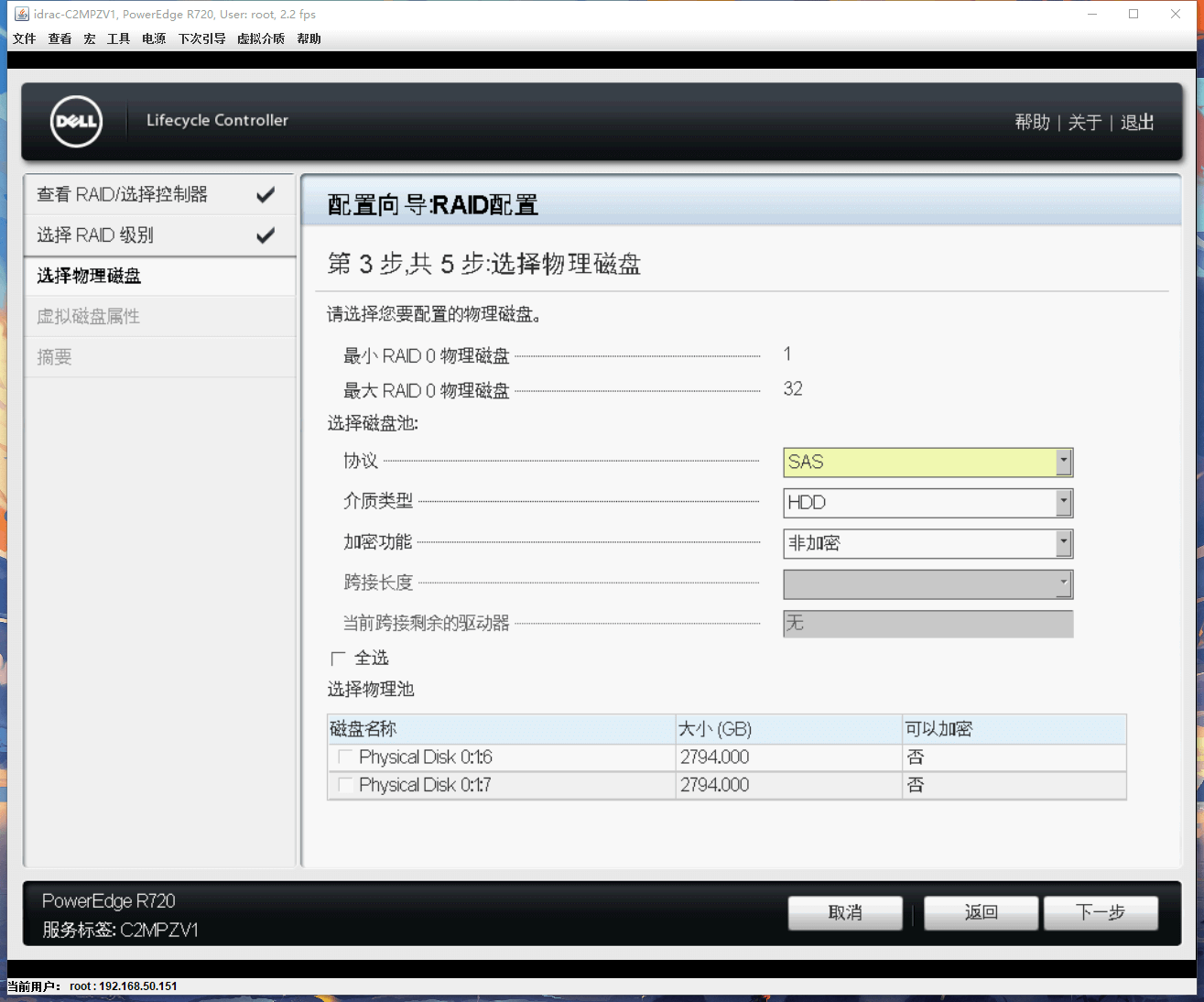Image resolution: width=1204 pixels, height=1002 pixels.
Task: Click the iDRAC window title bar icon
Action: click(x=22, y=14)
